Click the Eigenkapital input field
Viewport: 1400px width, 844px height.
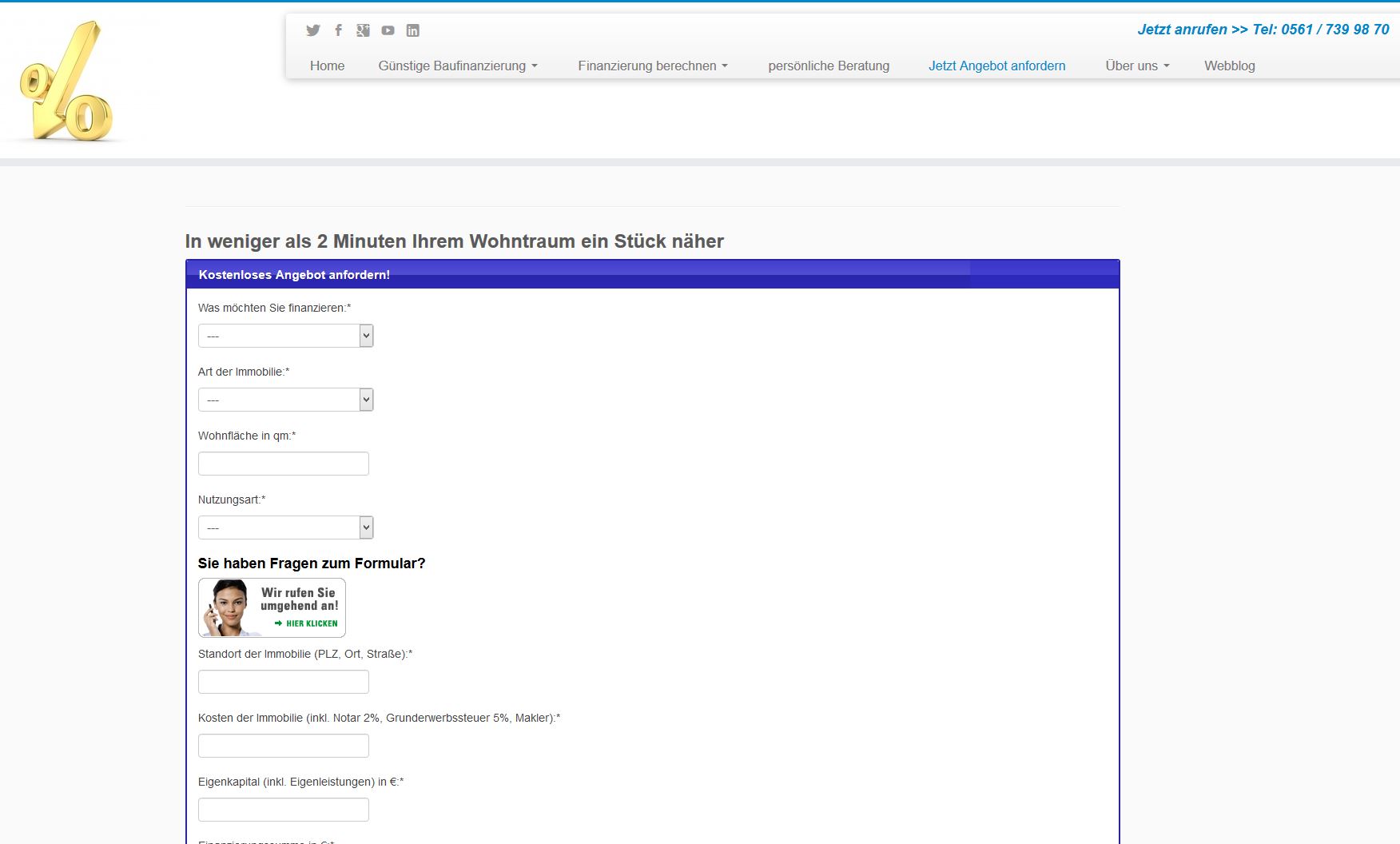pyautogui.click(x=284, y=810)
